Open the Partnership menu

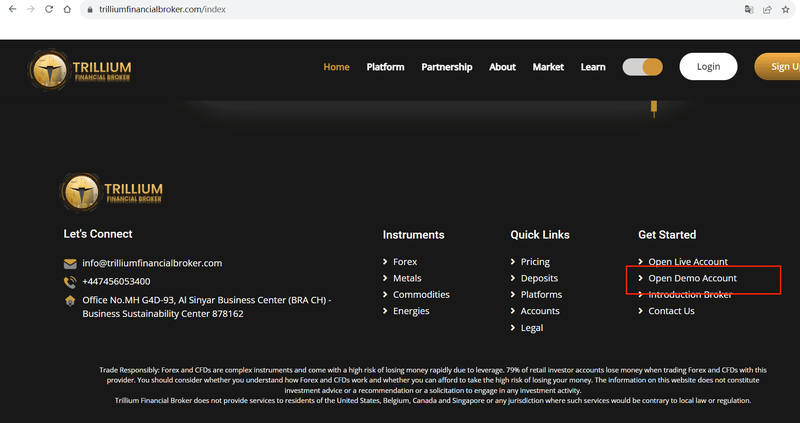click(x=446, y=67)
